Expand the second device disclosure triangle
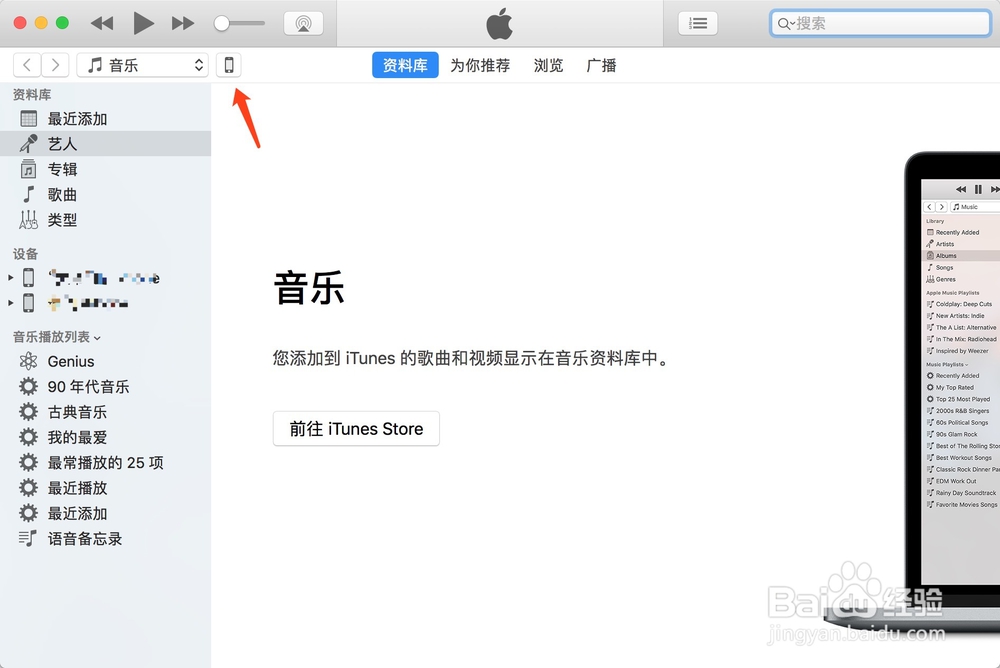1000x668 pixels. (x=10, y=303)
